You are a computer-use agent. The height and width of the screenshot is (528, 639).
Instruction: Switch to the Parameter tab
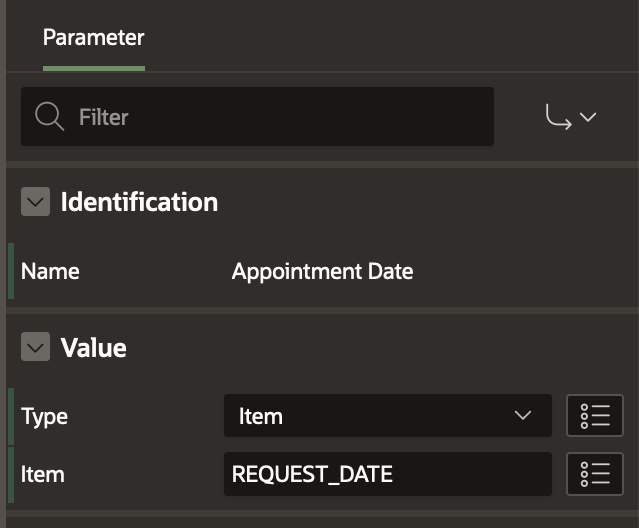point(94,38)
